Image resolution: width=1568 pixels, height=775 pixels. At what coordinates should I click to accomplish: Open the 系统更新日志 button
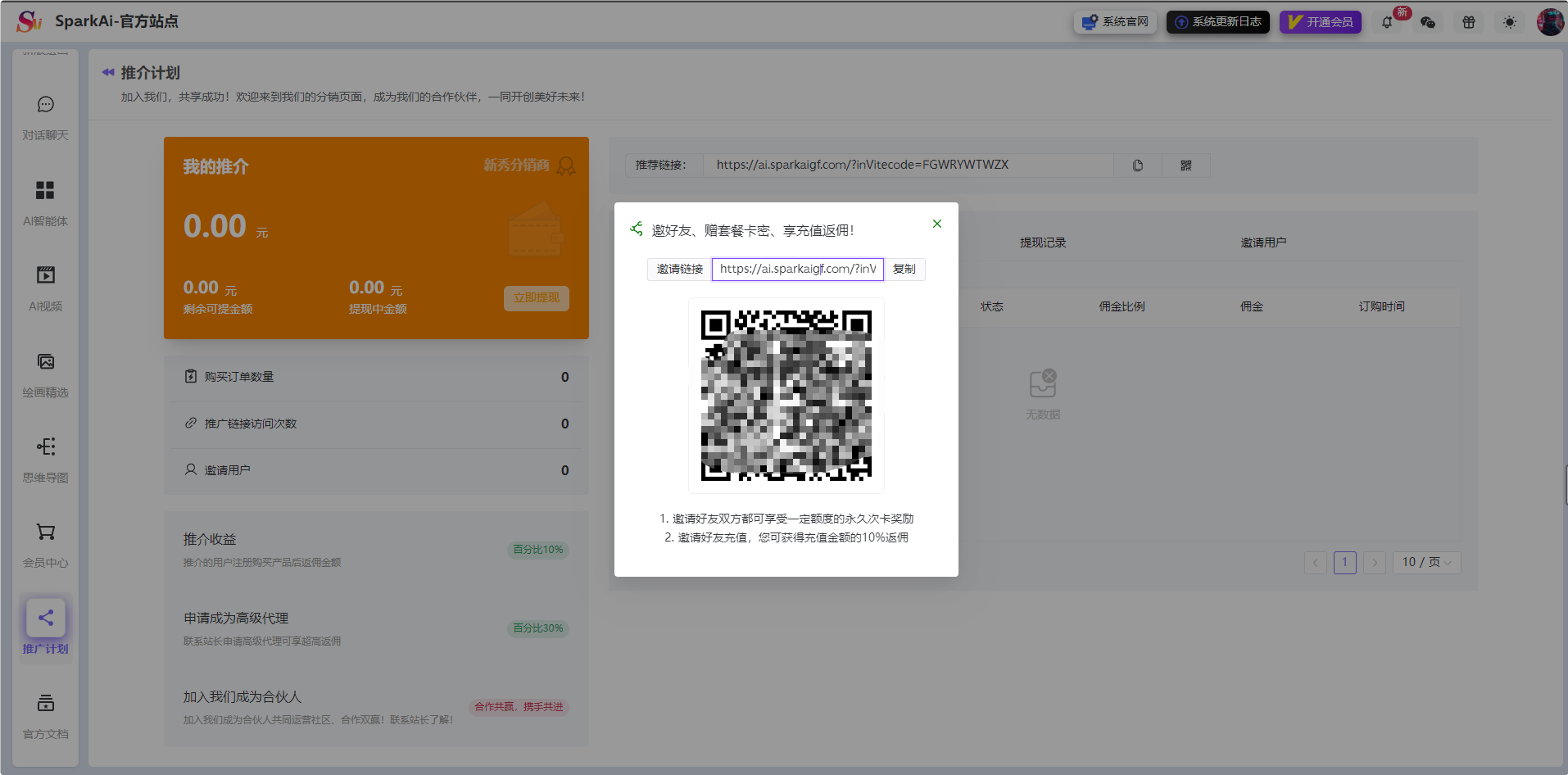point(1218,22)
